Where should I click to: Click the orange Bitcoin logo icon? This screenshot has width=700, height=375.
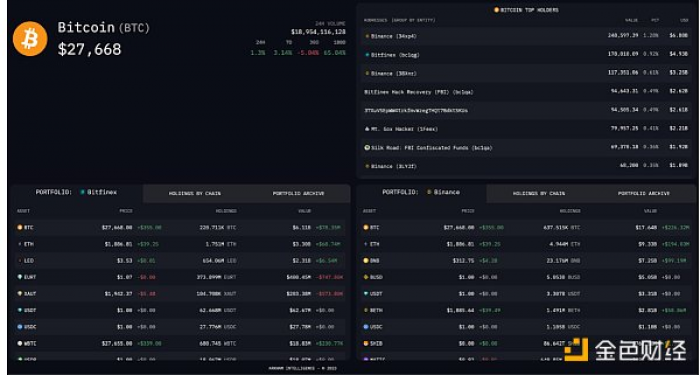(30, 39)
